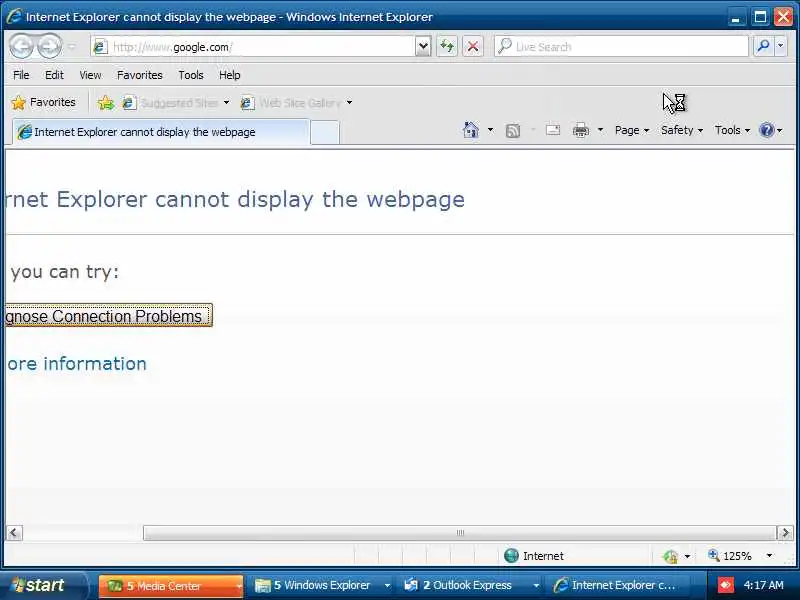Viewport: 800px width, 600px height.
Task: Click Diagnose Connection Problems button
Action: coord(109,316)
